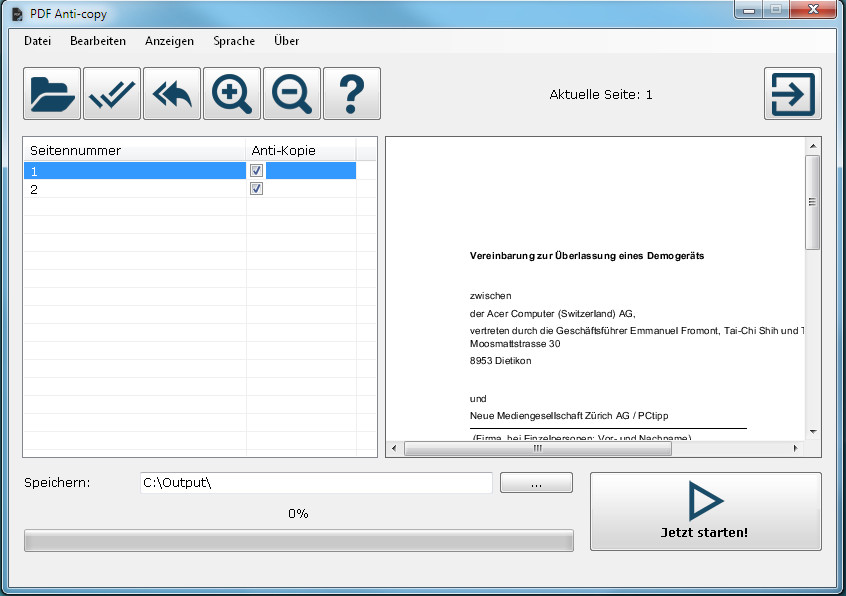Open a PDF with the folder icon
846x596 pixels.
pos(52,94)
